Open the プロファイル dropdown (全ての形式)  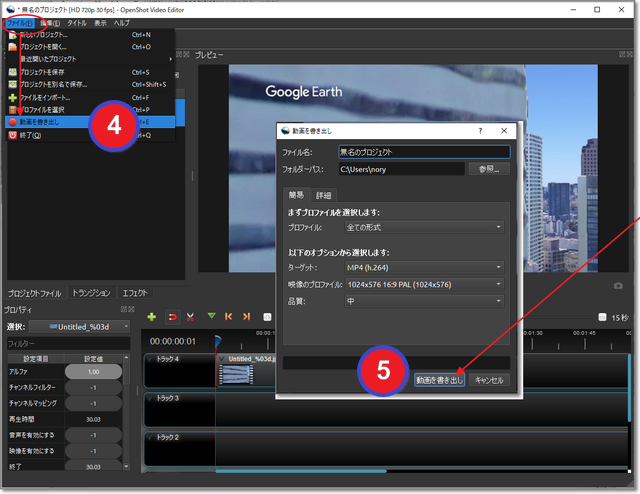[x=425, y=227]
